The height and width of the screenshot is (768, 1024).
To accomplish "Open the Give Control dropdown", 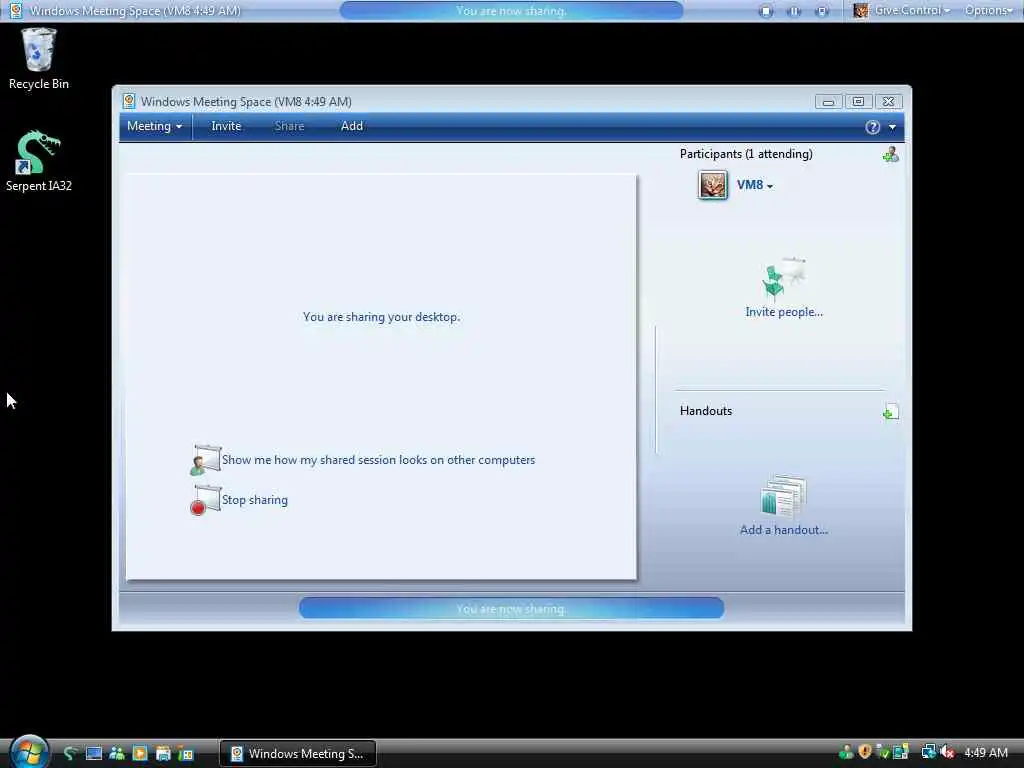I will click(x=902, y=10).
